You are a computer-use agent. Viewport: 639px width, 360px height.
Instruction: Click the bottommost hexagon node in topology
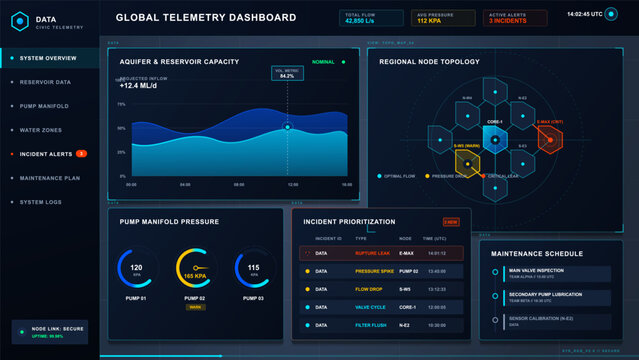click(x=495, y=188)
